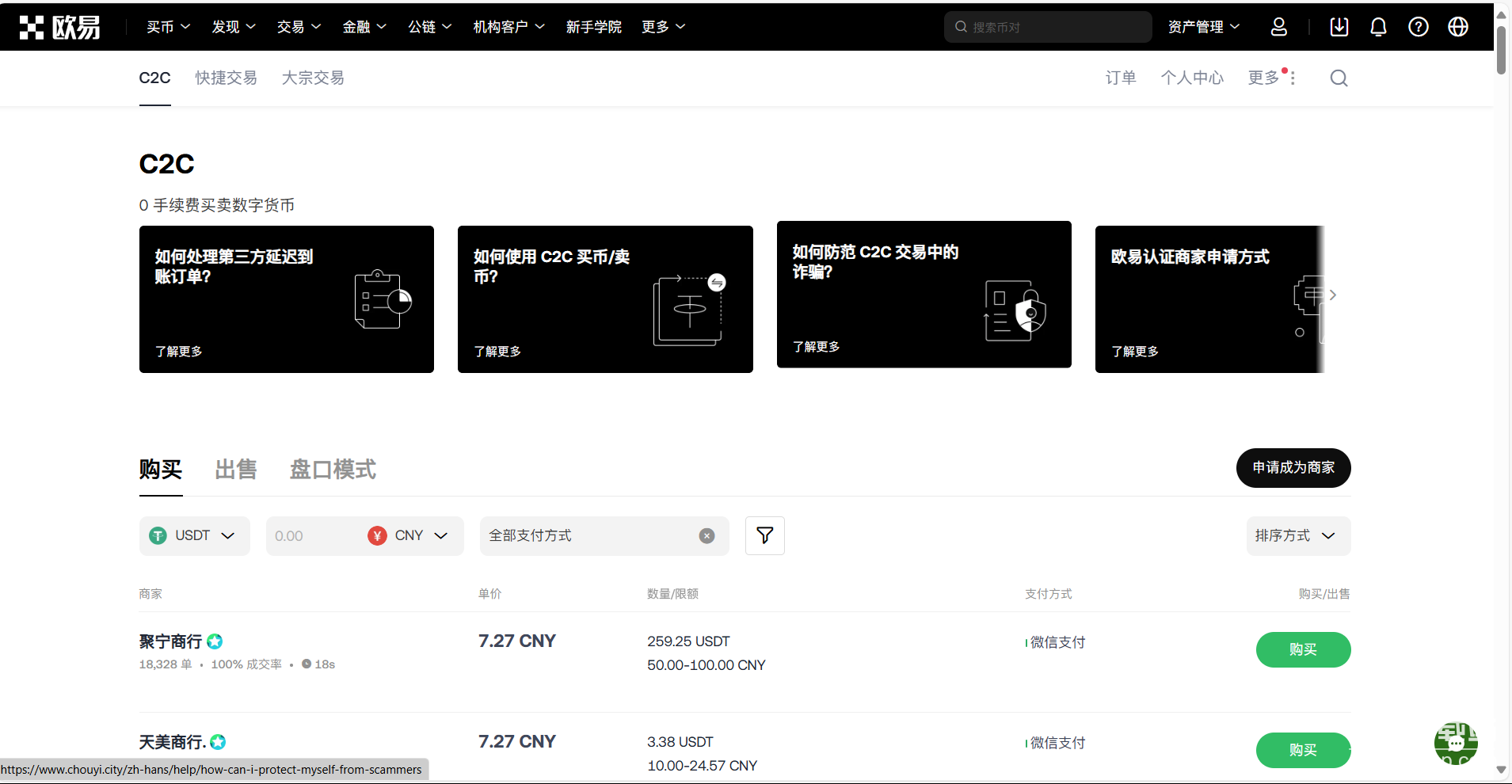Open card 如何防范 C2C 交易中的诈骗?

click(924, 295)
